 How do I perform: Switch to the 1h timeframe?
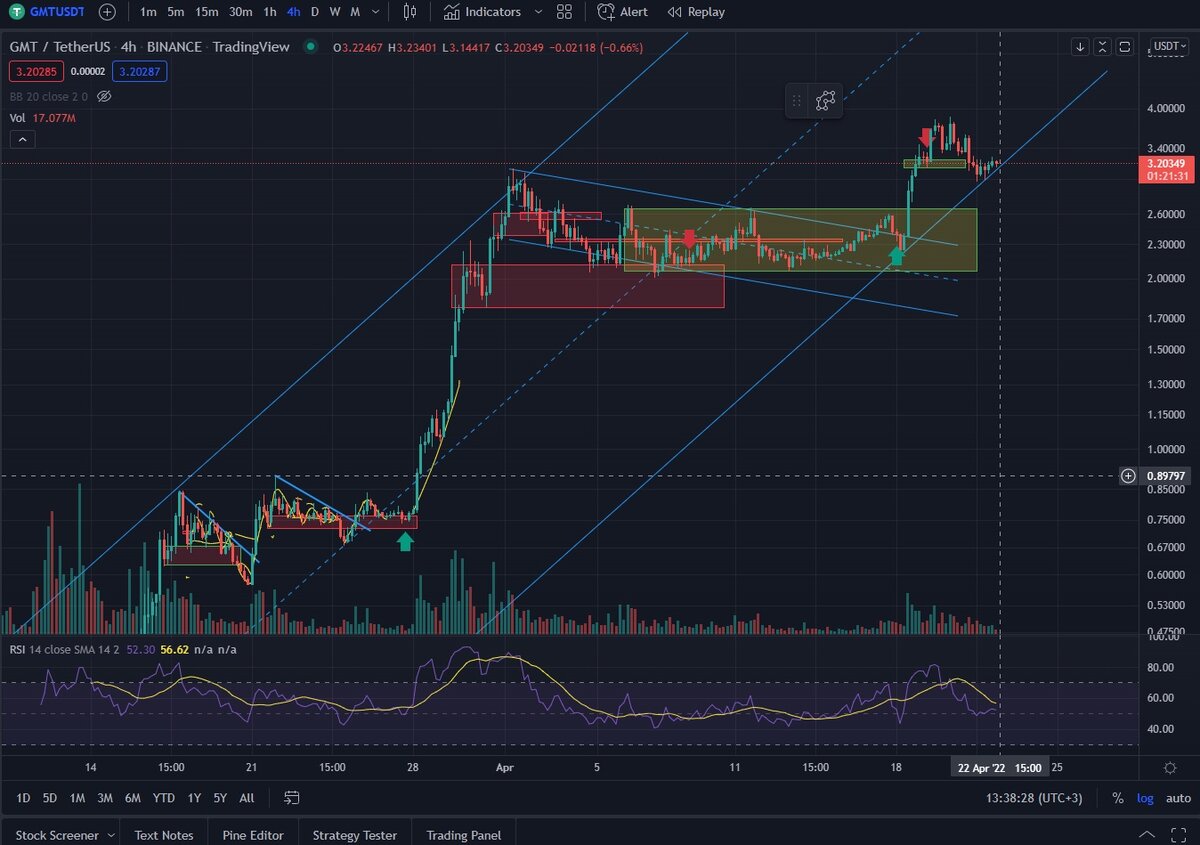coord(270,12)
